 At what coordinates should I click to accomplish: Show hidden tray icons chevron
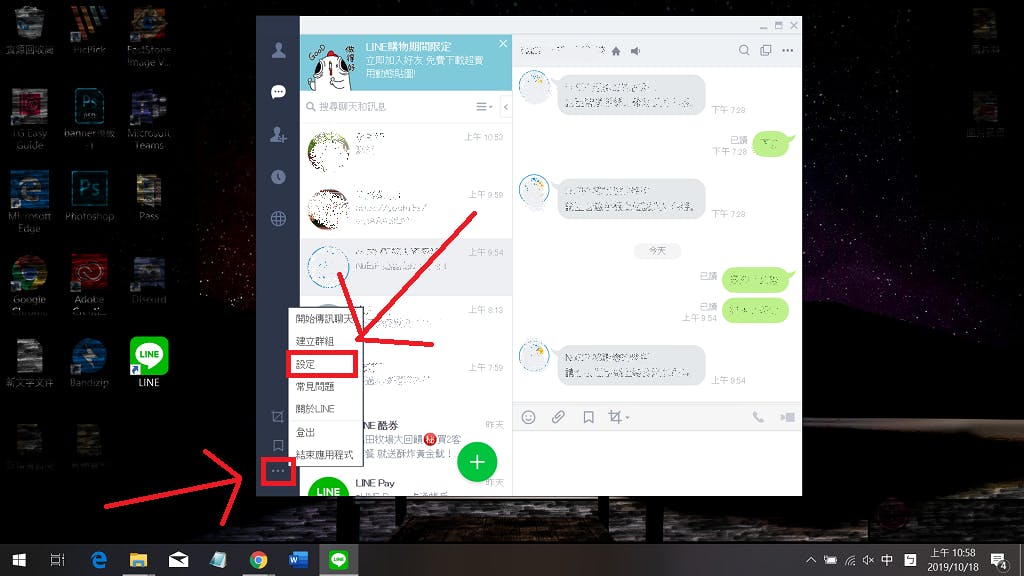tap(810, 560)
